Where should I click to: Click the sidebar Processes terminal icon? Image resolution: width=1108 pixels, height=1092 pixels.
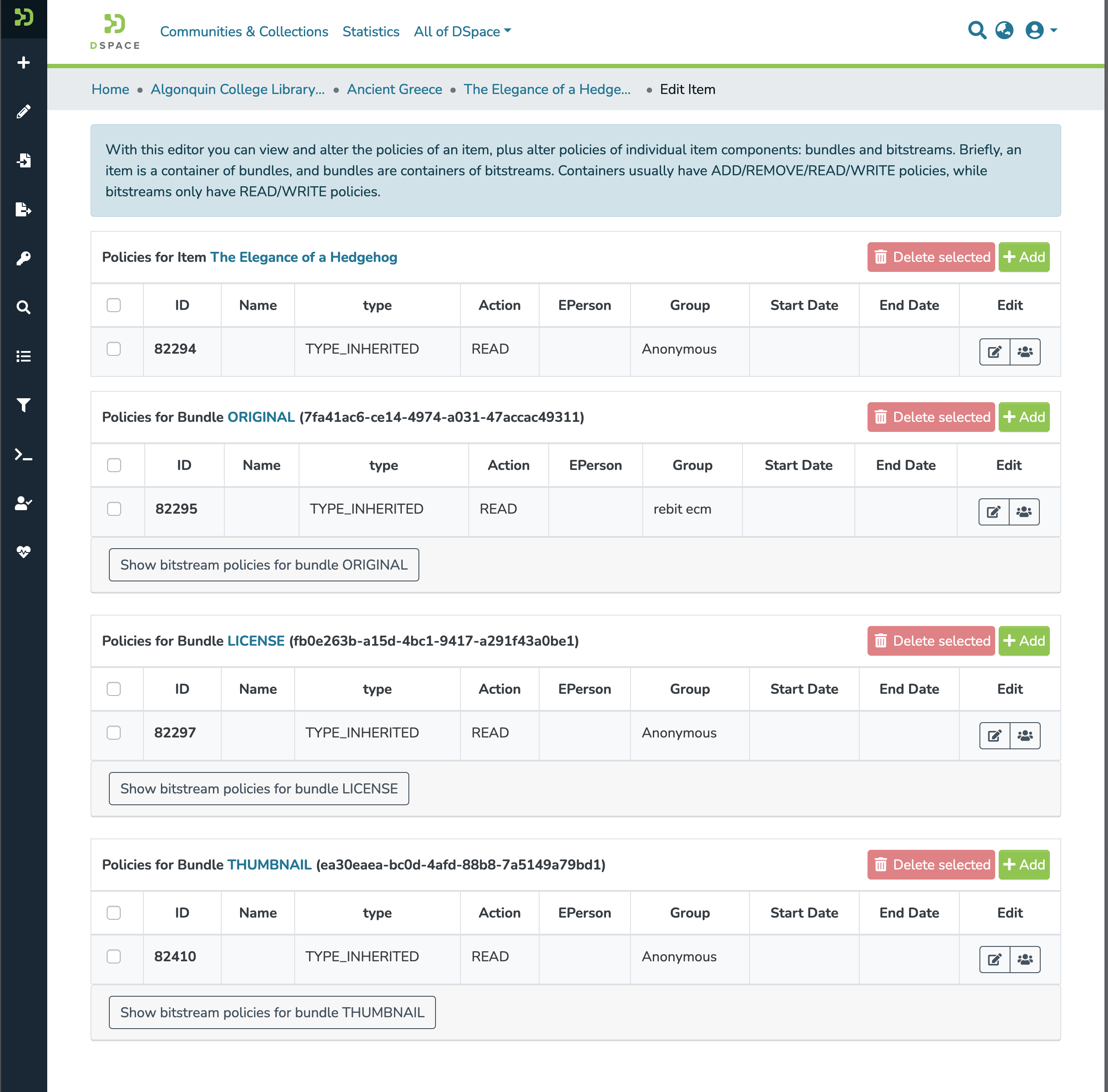tap(24, 455)
